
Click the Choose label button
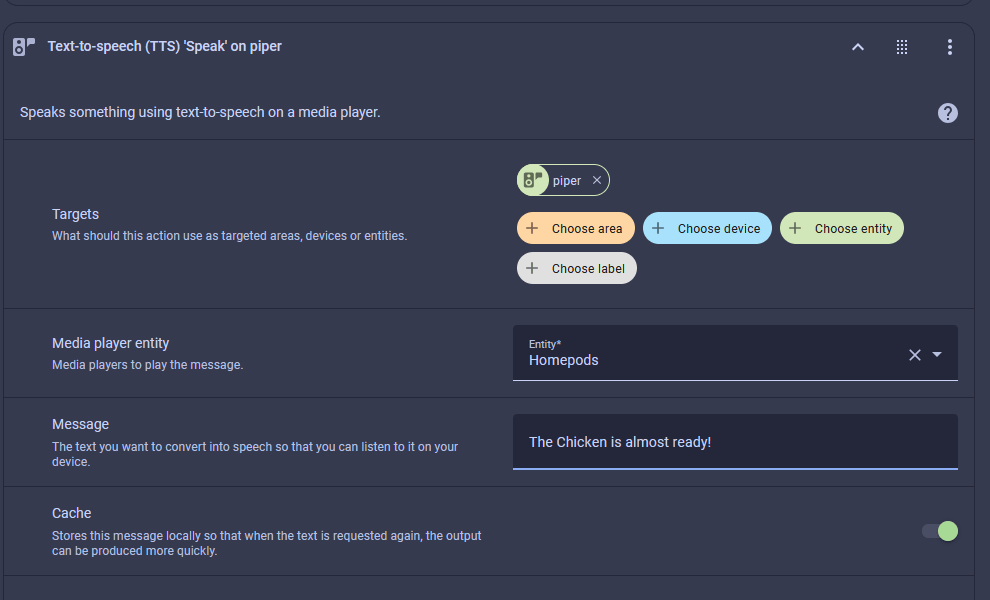(577, 268)
